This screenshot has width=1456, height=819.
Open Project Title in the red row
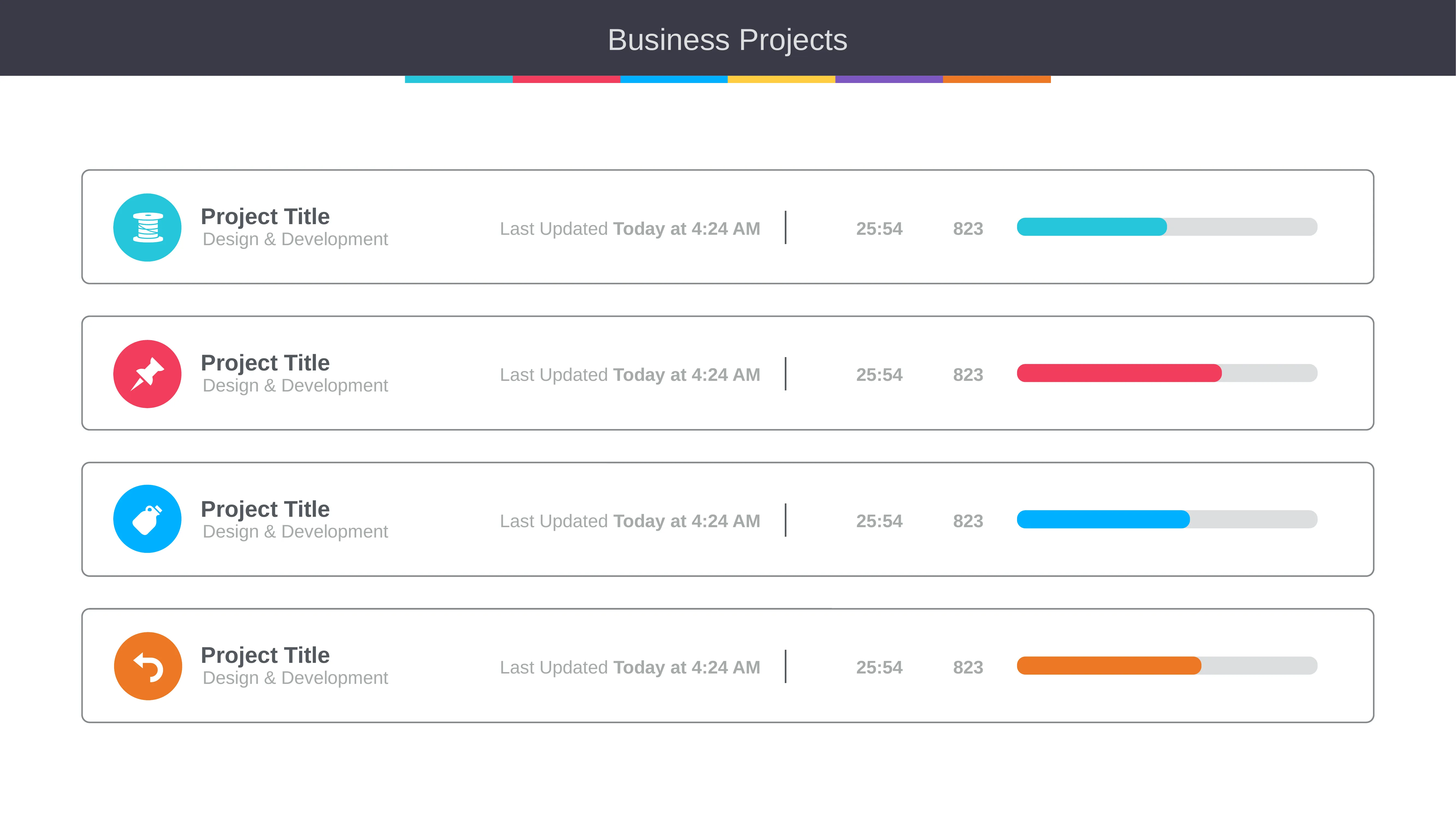265,363
